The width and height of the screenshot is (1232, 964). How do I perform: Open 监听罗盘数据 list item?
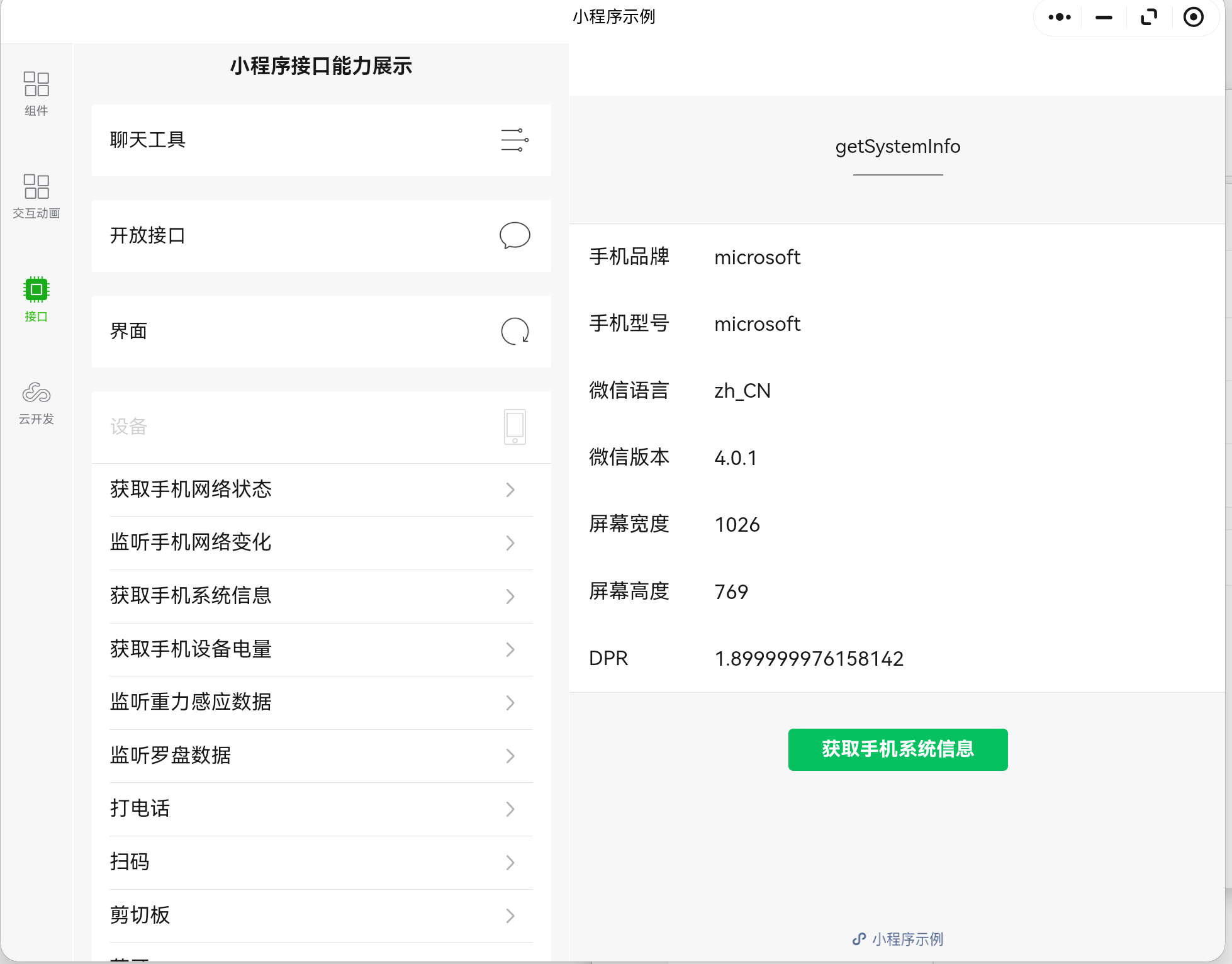(x=171, y=755)
